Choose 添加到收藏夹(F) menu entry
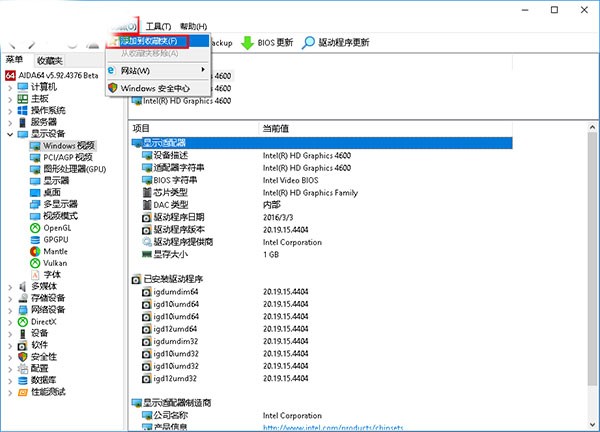The image size is (600, 432). [149, 41]
